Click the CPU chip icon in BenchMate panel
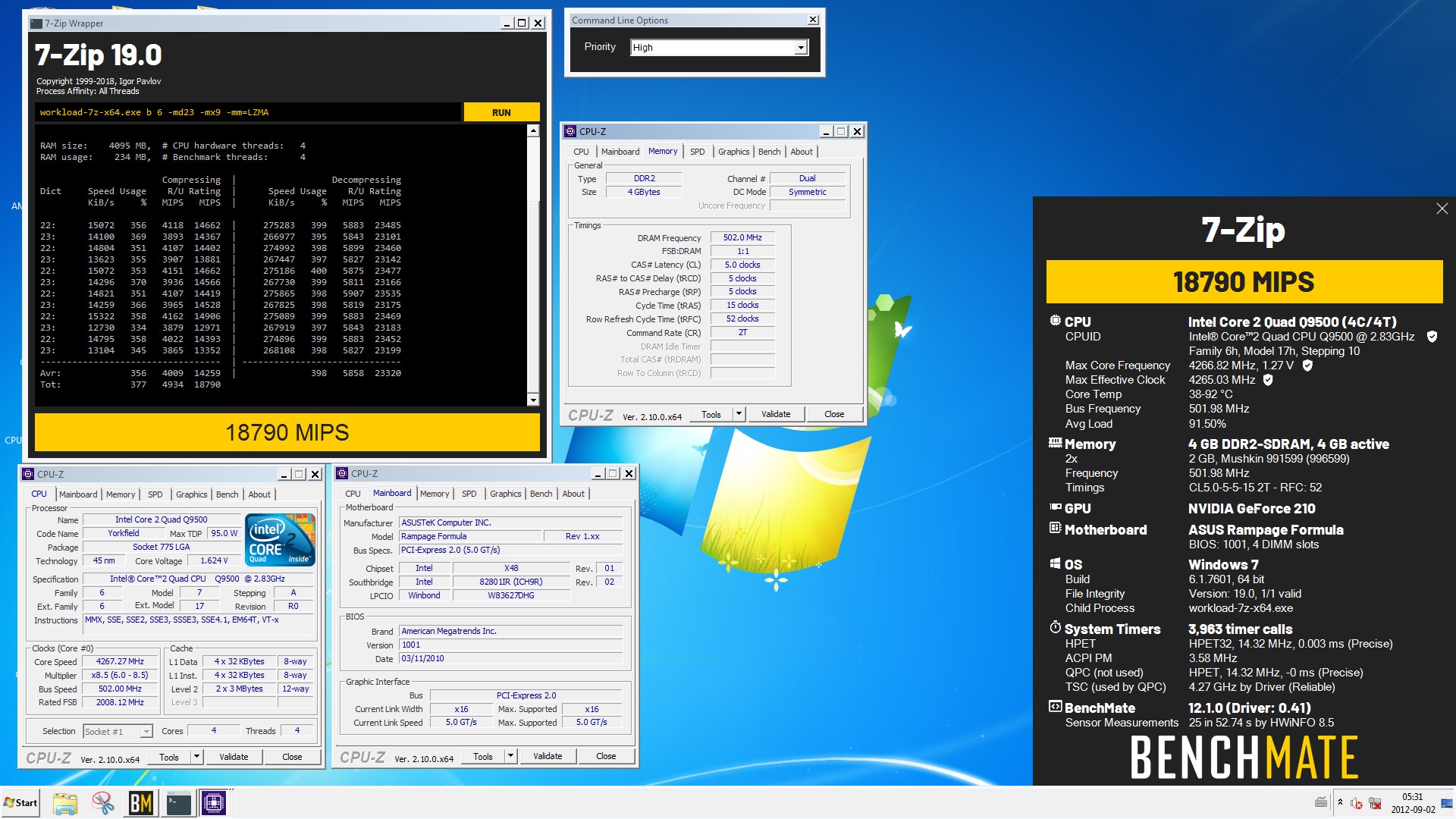Screen dimensions: 1456x819 pos(1055,321)
